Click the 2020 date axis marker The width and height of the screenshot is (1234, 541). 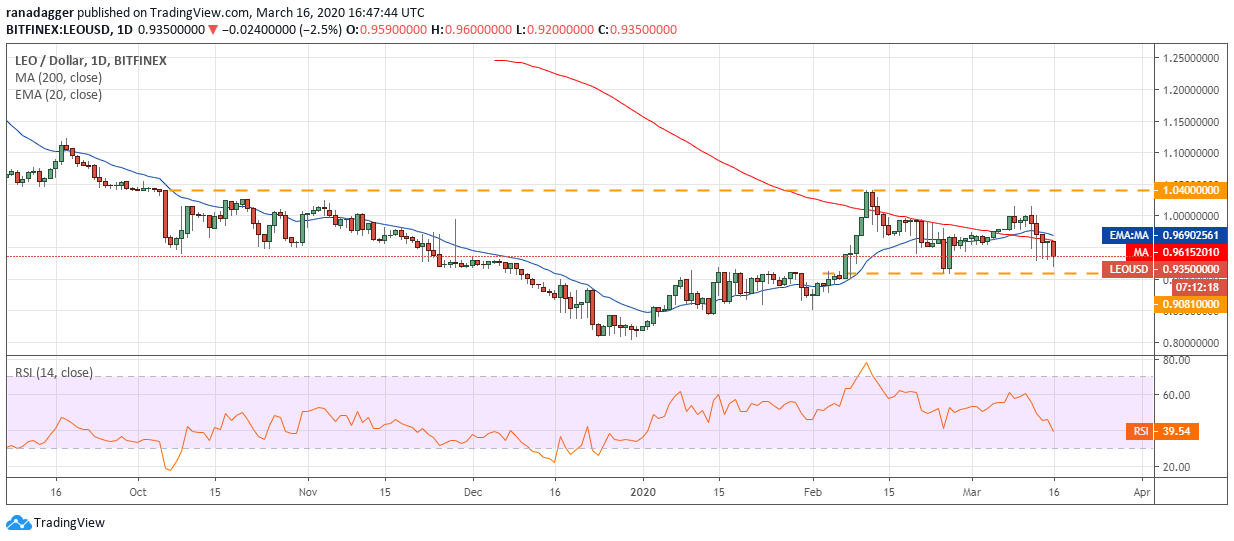pos(643,493)
